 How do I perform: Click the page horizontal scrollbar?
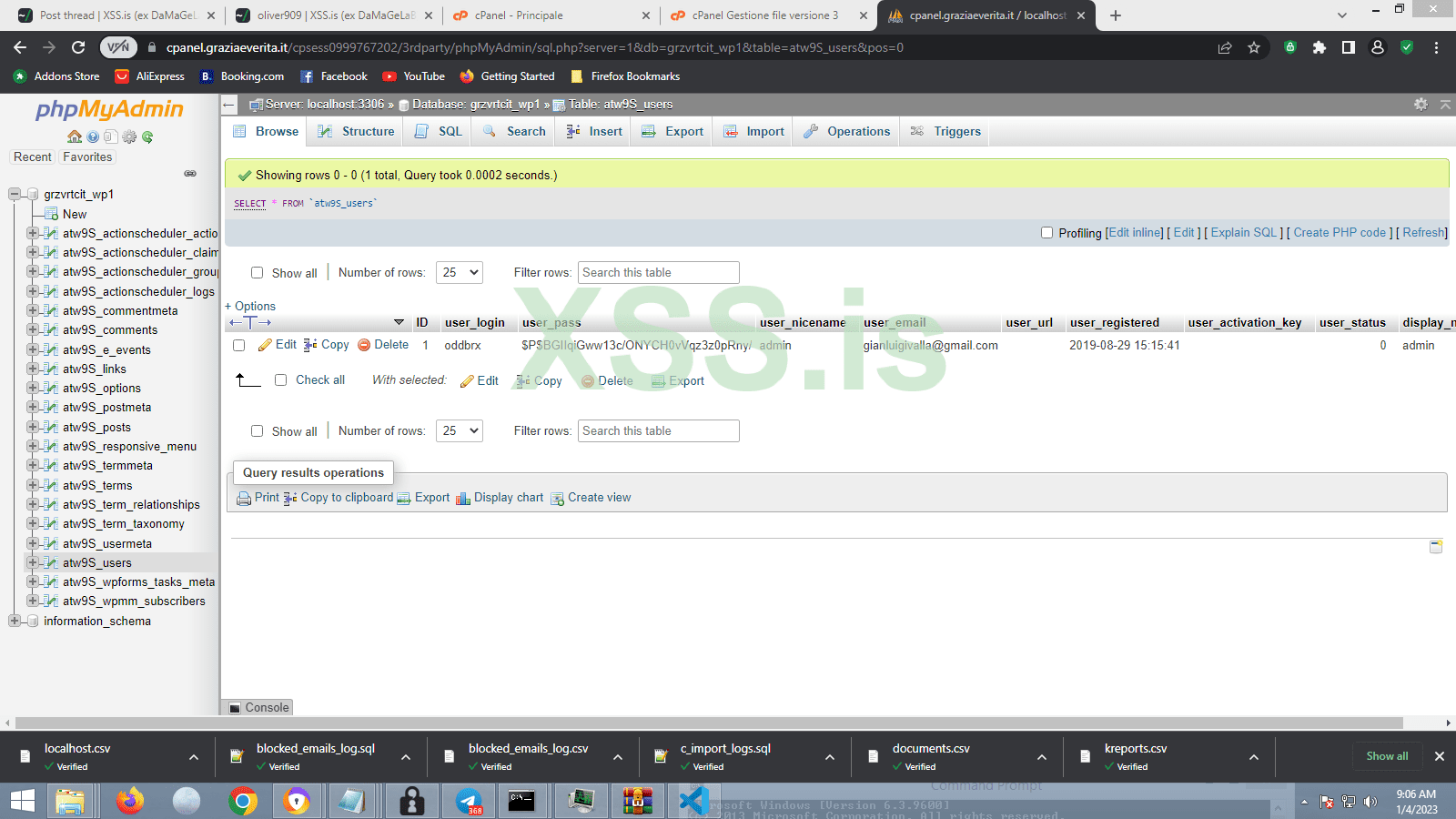(x=708, y=723)
